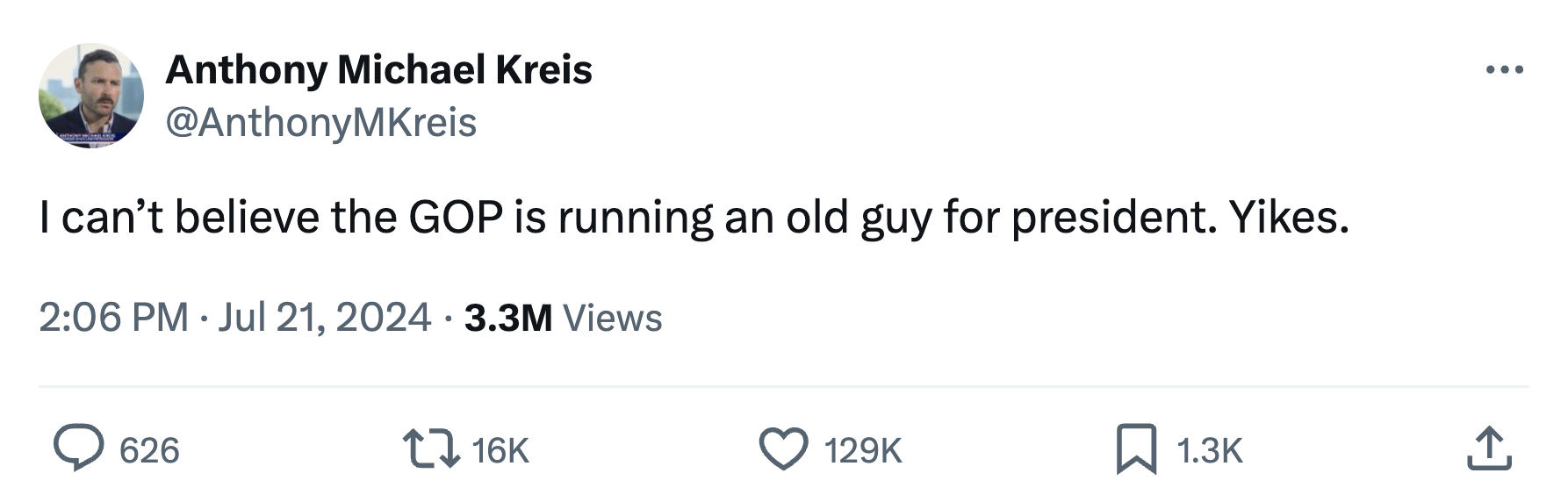The image size is (1568, 502).
Task: Repost the tweet using the retweet icon
Action: point(430,449)
